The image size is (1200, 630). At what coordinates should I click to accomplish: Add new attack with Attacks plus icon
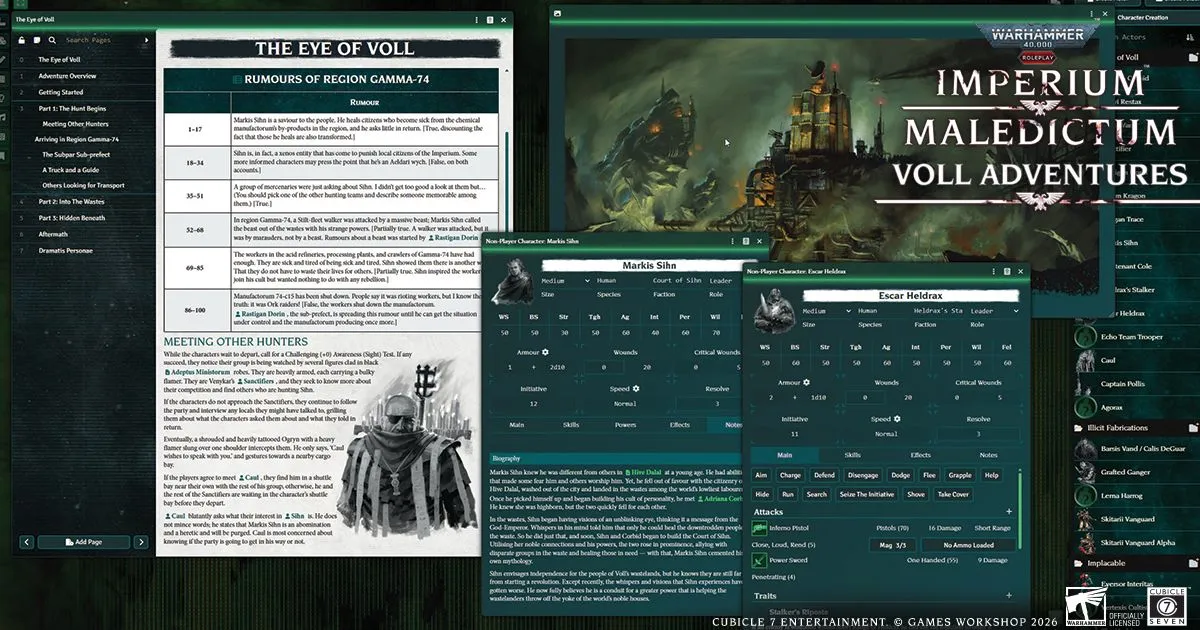click(x=1009, y=512)
